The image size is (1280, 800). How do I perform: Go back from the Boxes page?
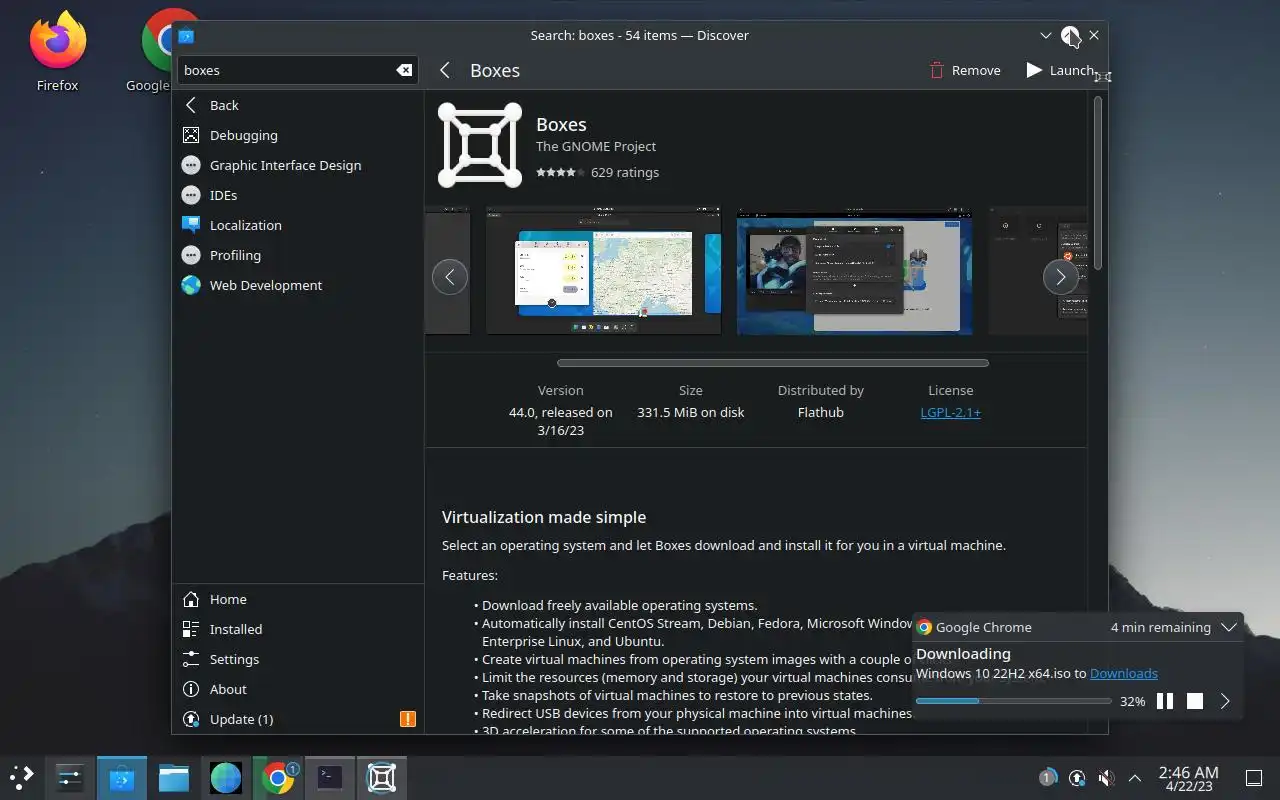point(445,70)
